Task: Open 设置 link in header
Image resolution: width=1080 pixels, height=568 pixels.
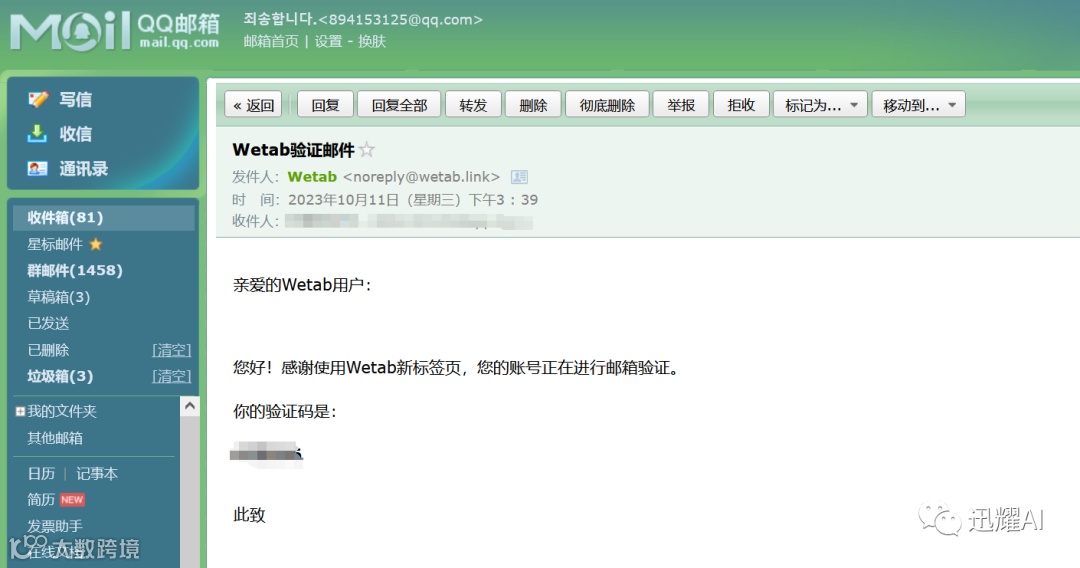Action: pyautogui.click(x=328, y=41)
